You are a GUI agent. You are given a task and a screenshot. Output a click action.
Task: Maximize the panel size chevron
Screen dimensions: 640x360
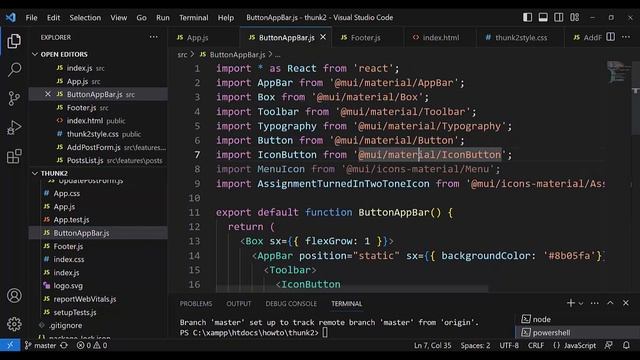(x=610, y=303)
